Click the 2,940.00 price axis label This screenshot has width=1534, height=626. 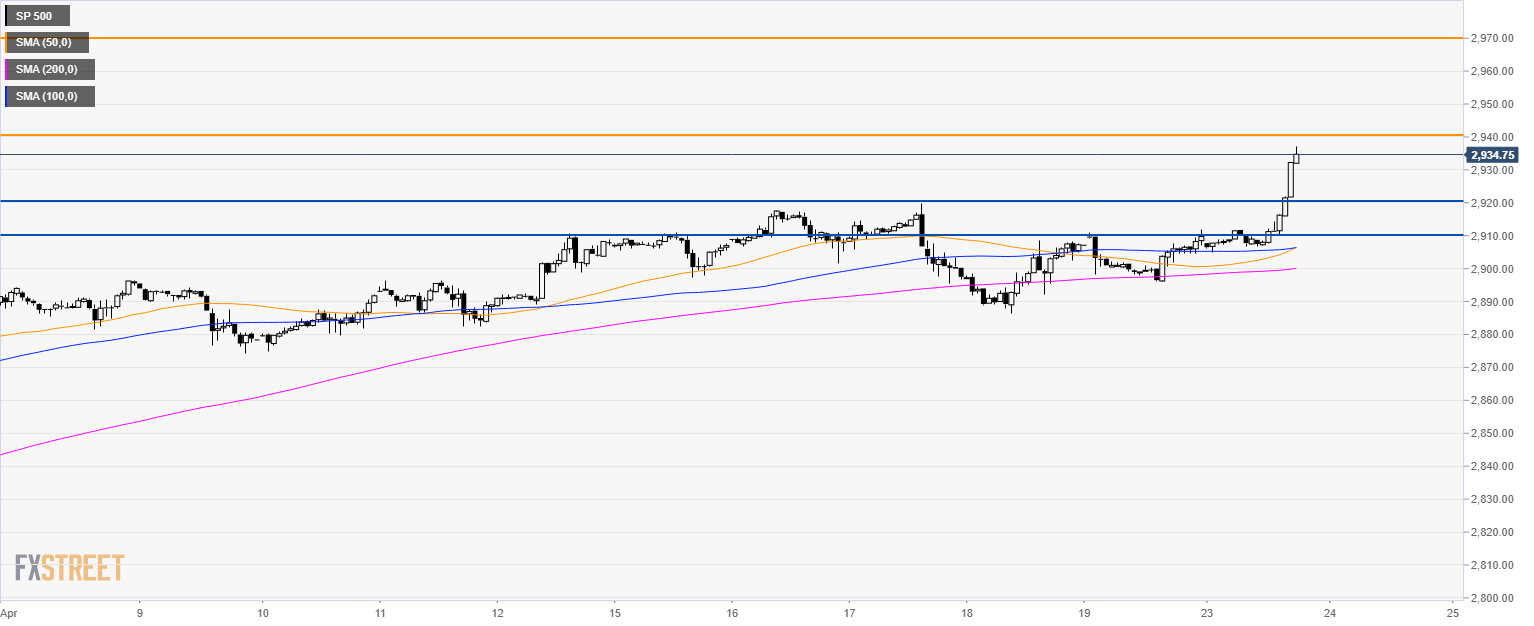[1491, 137]
